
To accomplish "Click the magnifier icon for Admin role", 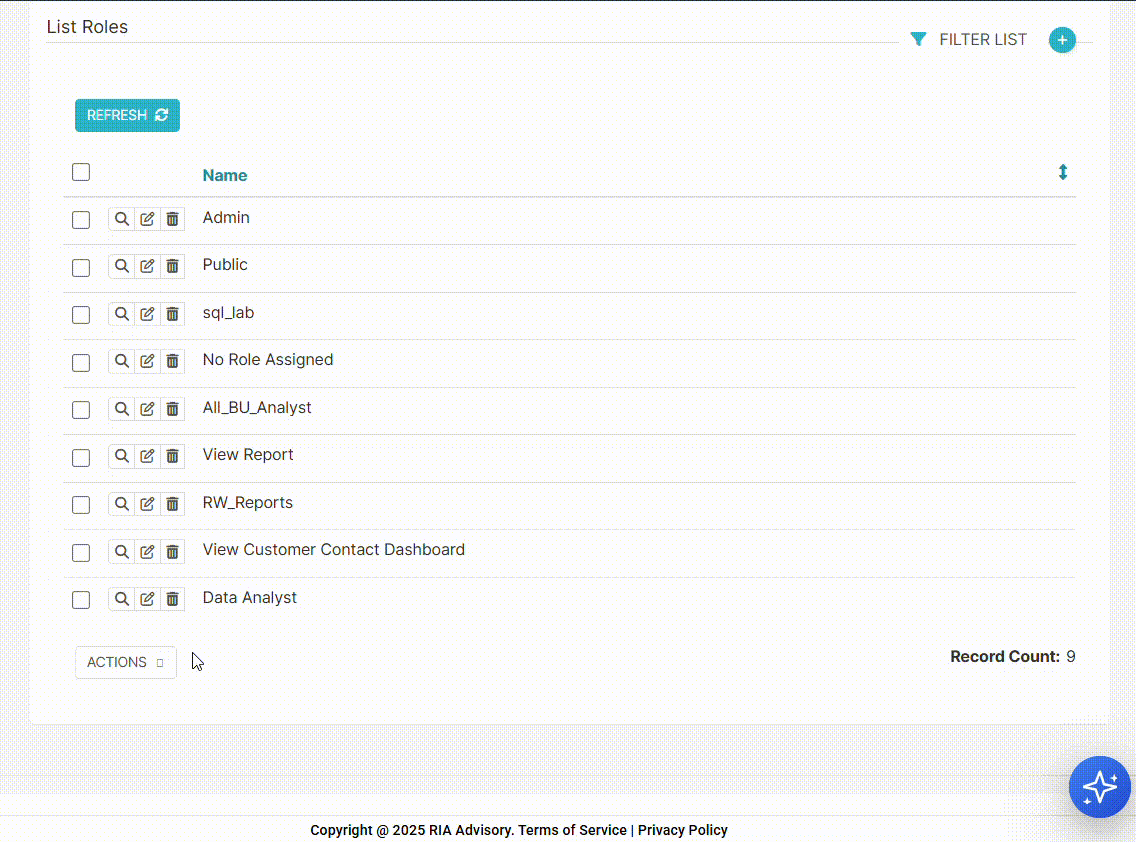I will point(121,219).
